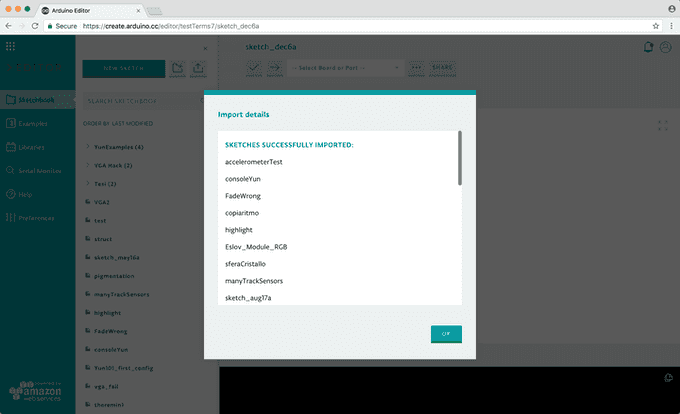The height and width of the screenshot is (414, 680).
Task: Open the notifications bell icon
Action: pyautogui.click(x=649, y=47)
